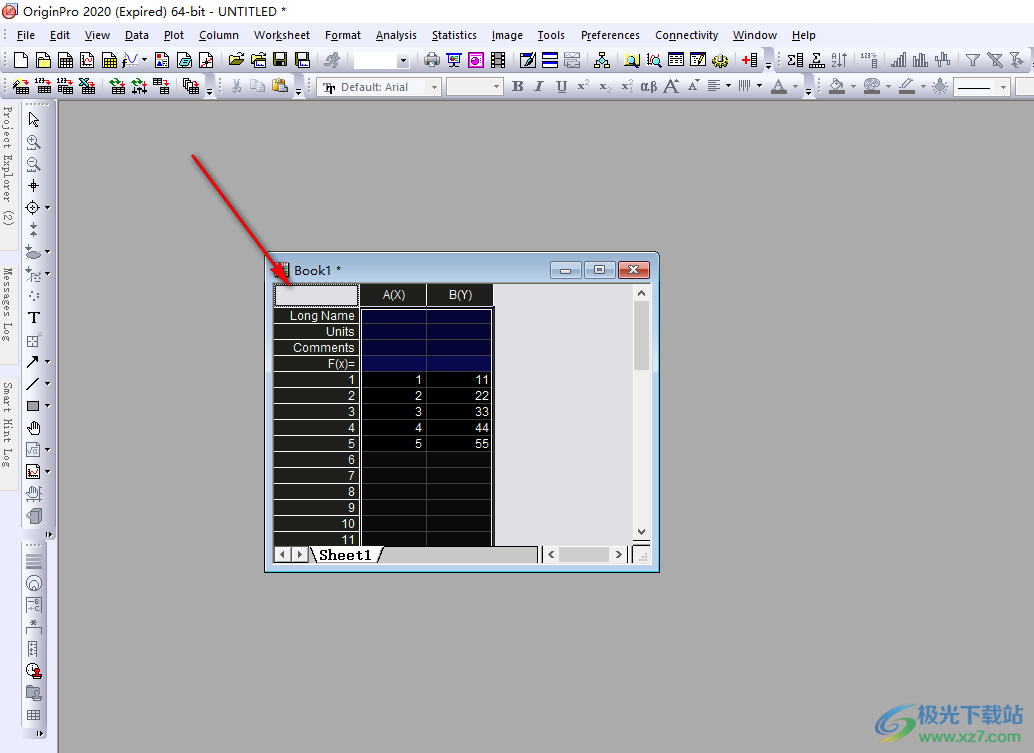
Task: Create a new workbook from the toolbar
Action: pyautogui.click(x=65, y=61)
